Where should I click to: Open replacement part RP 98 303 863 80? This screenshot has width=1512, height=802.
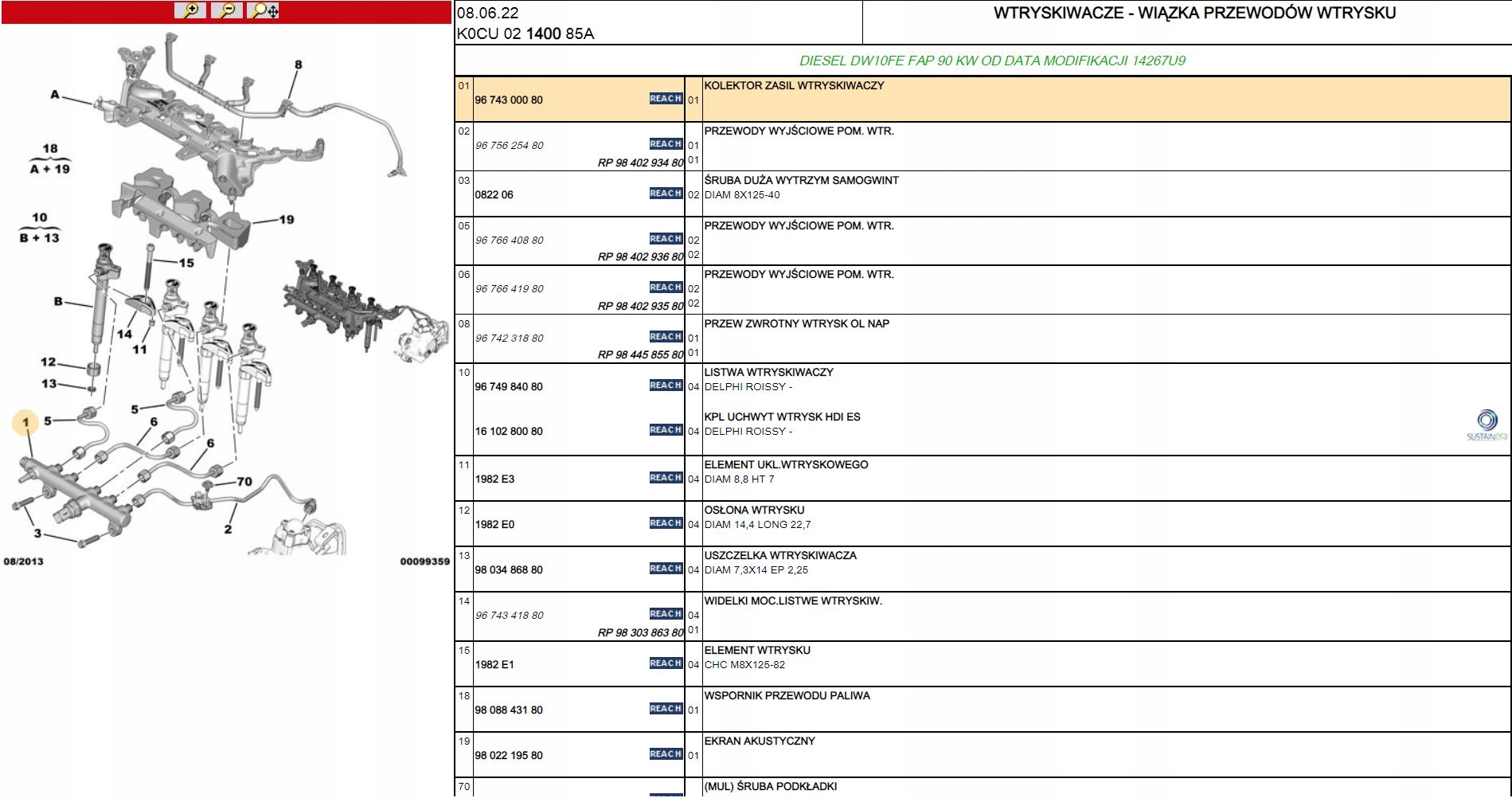(641, 633)
